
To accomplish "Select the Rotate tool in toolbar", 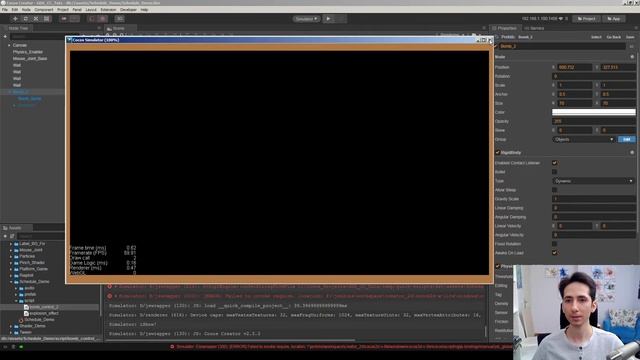I will pyautogui.click(x=26, y=19).
